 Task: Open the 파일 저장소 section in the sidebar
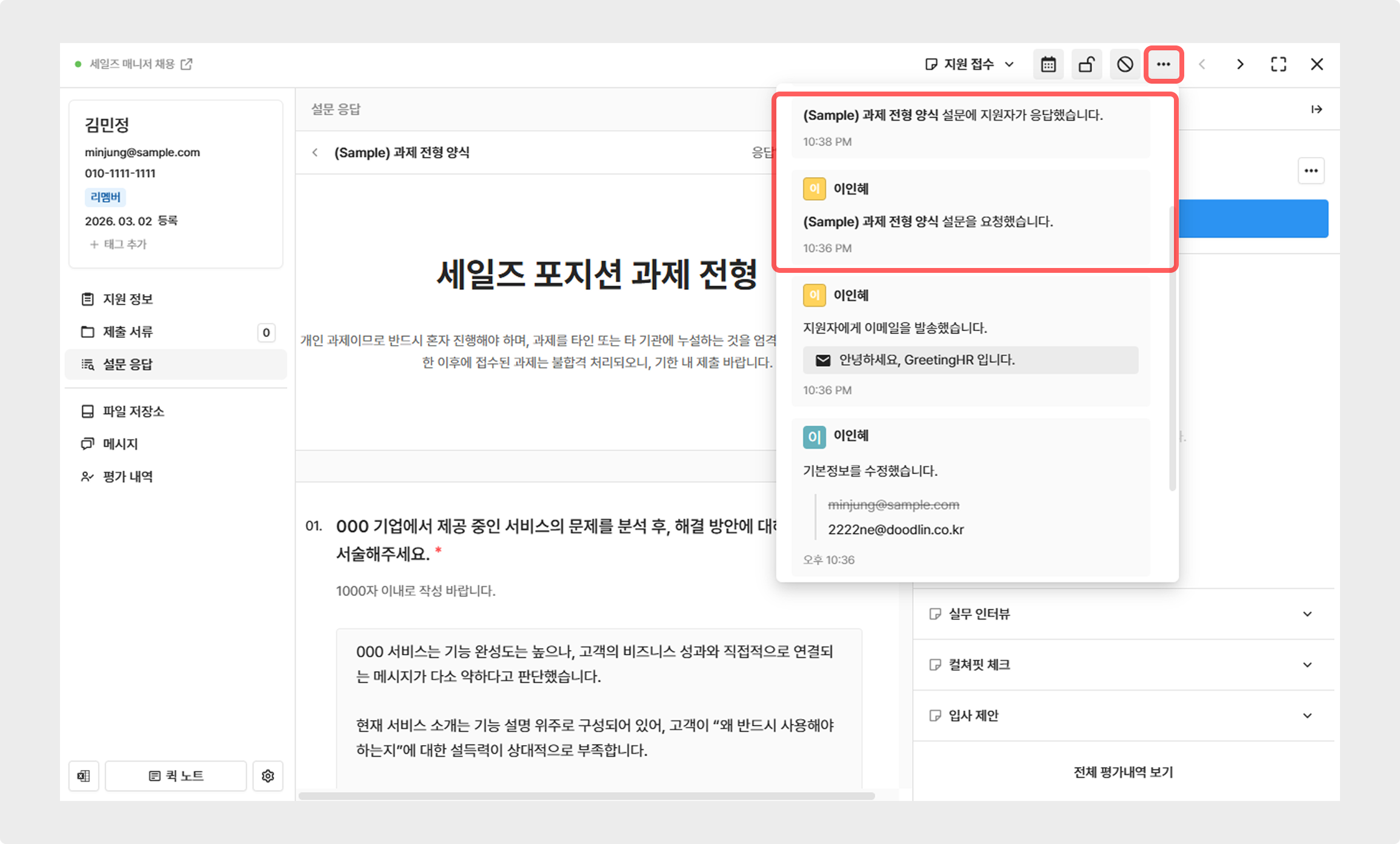pos(176,411)
